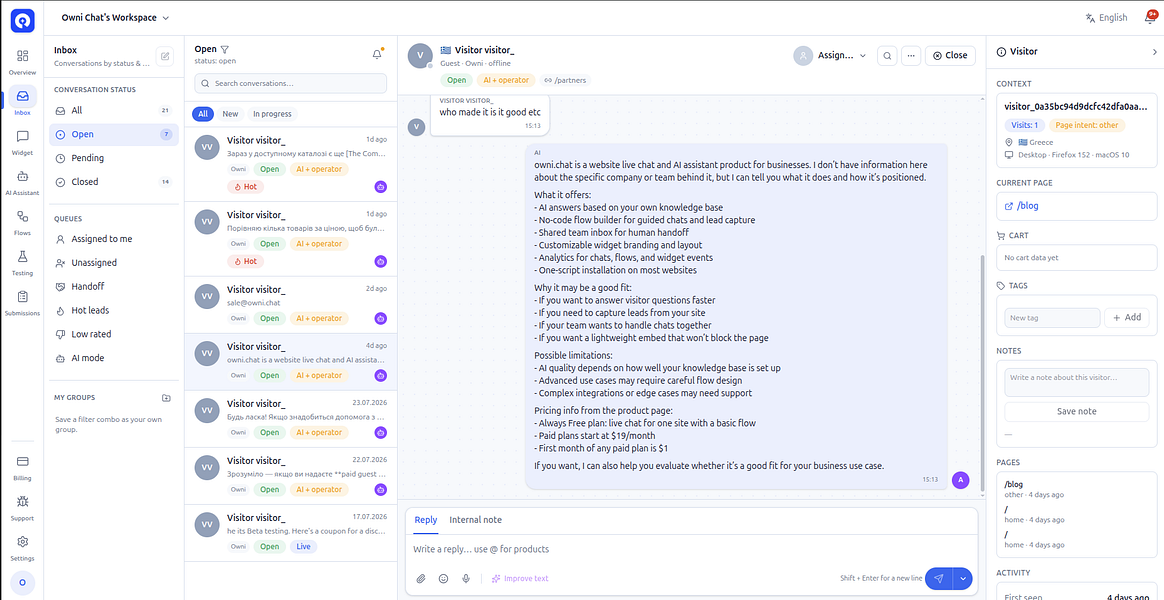Collapse the Visitor panel with chevron
Viewport: 1164px width, 600px height.
pyautogui.click(x=1154, y=52)
